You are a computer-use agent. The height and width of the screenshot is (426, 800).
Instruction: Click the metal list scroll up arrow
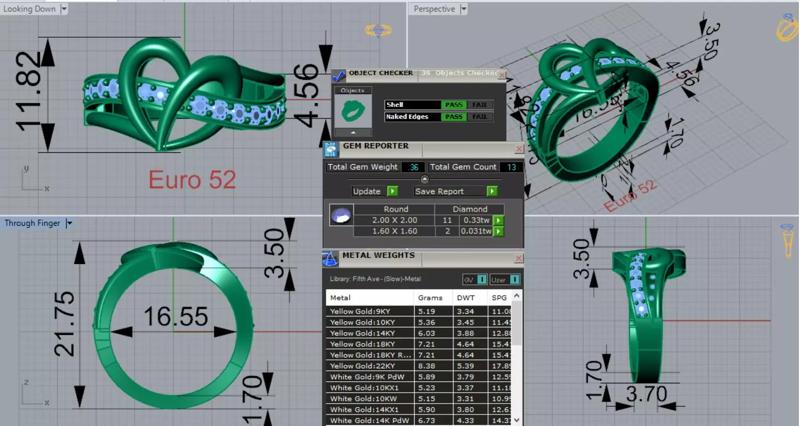point(516,296)
